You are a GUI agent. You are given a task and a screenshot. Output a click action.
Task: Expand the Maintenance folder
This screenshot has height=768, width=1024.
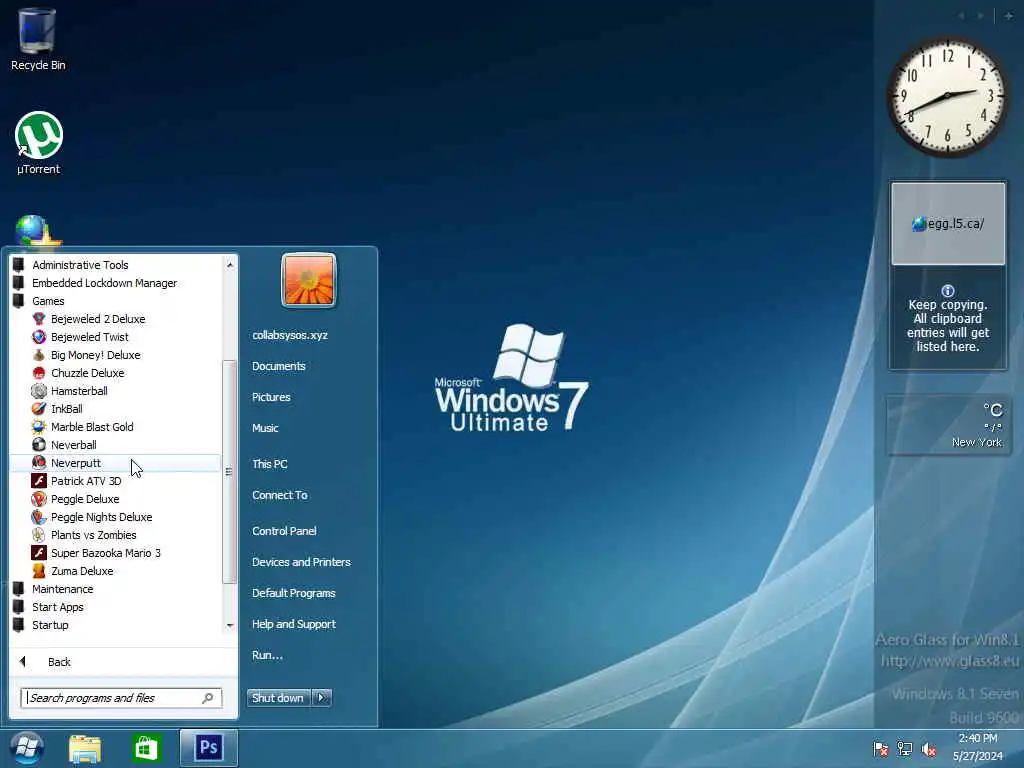pyautogui.click(x=62, y=589)
